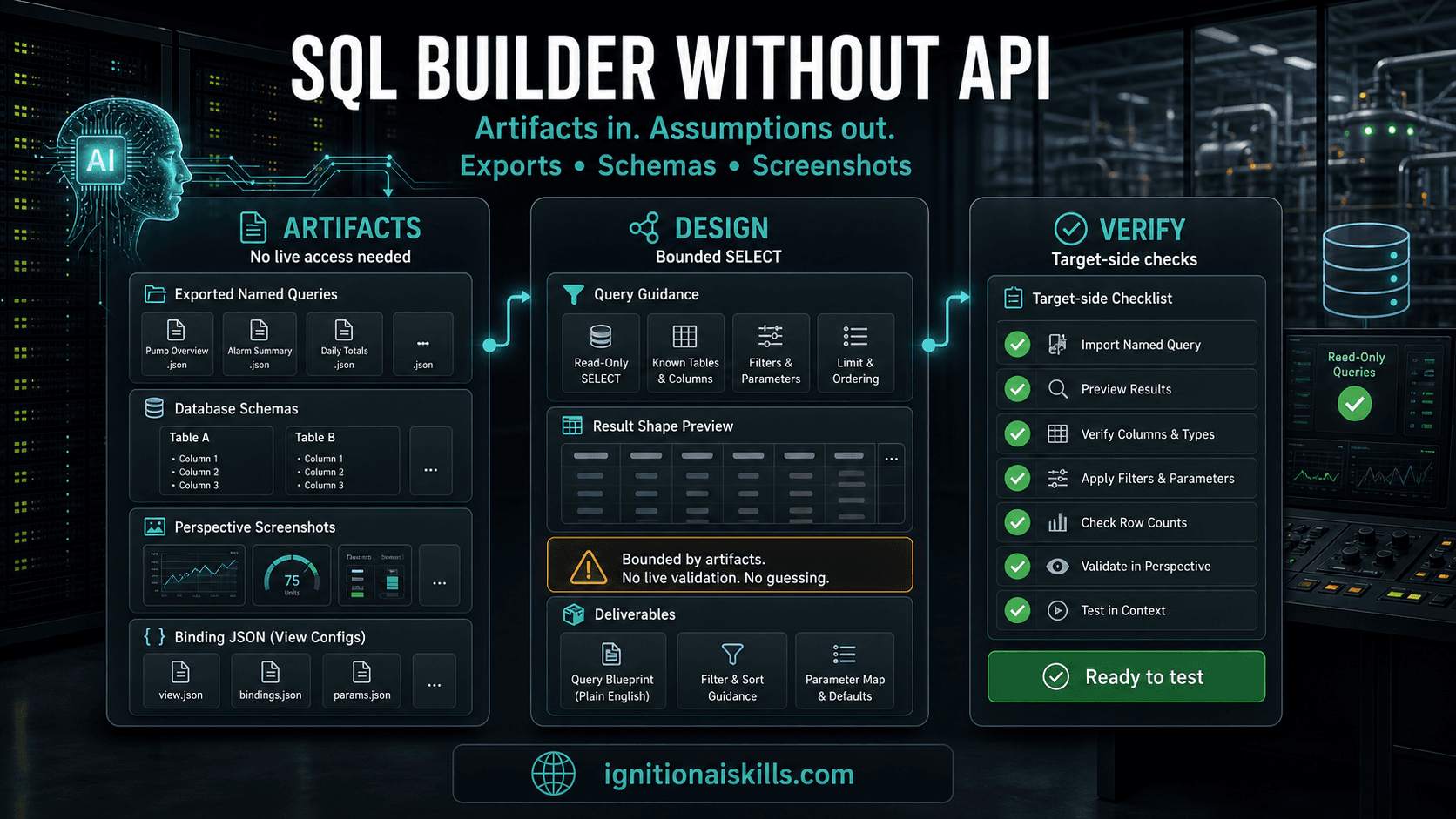The height and width of the screenshot is (819, 1456).
Task: Open the Query Blueprint (Plain English) deliverable
Action: click(x=612, y=671)
